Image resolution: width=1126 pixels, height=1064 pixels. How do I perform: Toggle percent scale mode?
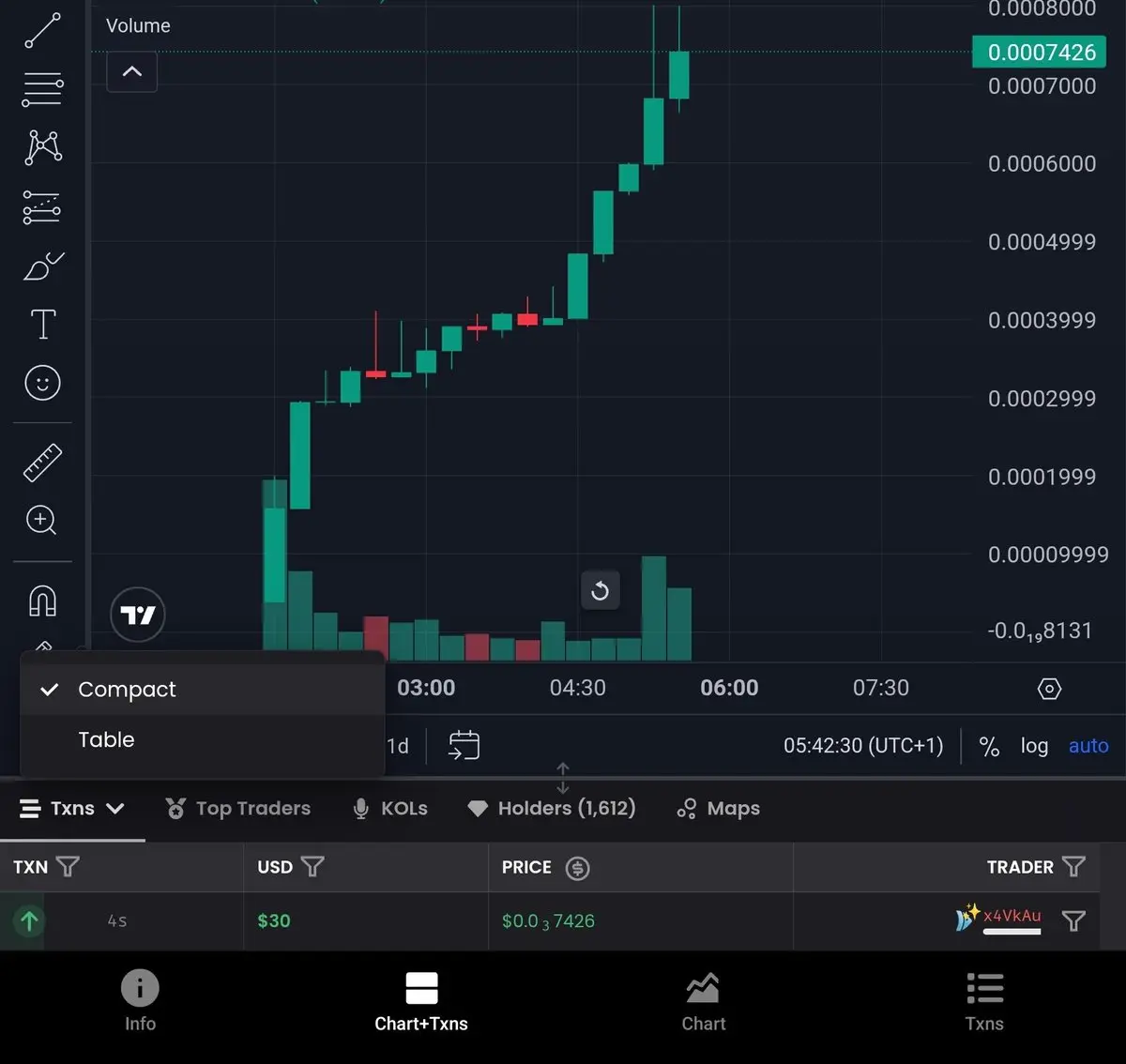pos(989,746)
